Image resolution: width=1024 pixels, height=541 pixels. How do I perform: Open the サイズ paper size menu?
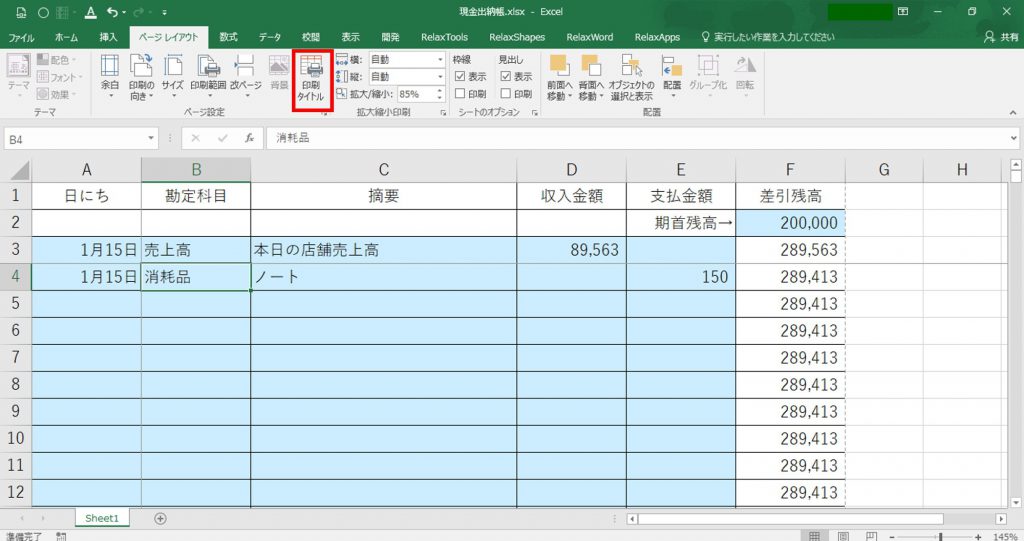[173, 77]
